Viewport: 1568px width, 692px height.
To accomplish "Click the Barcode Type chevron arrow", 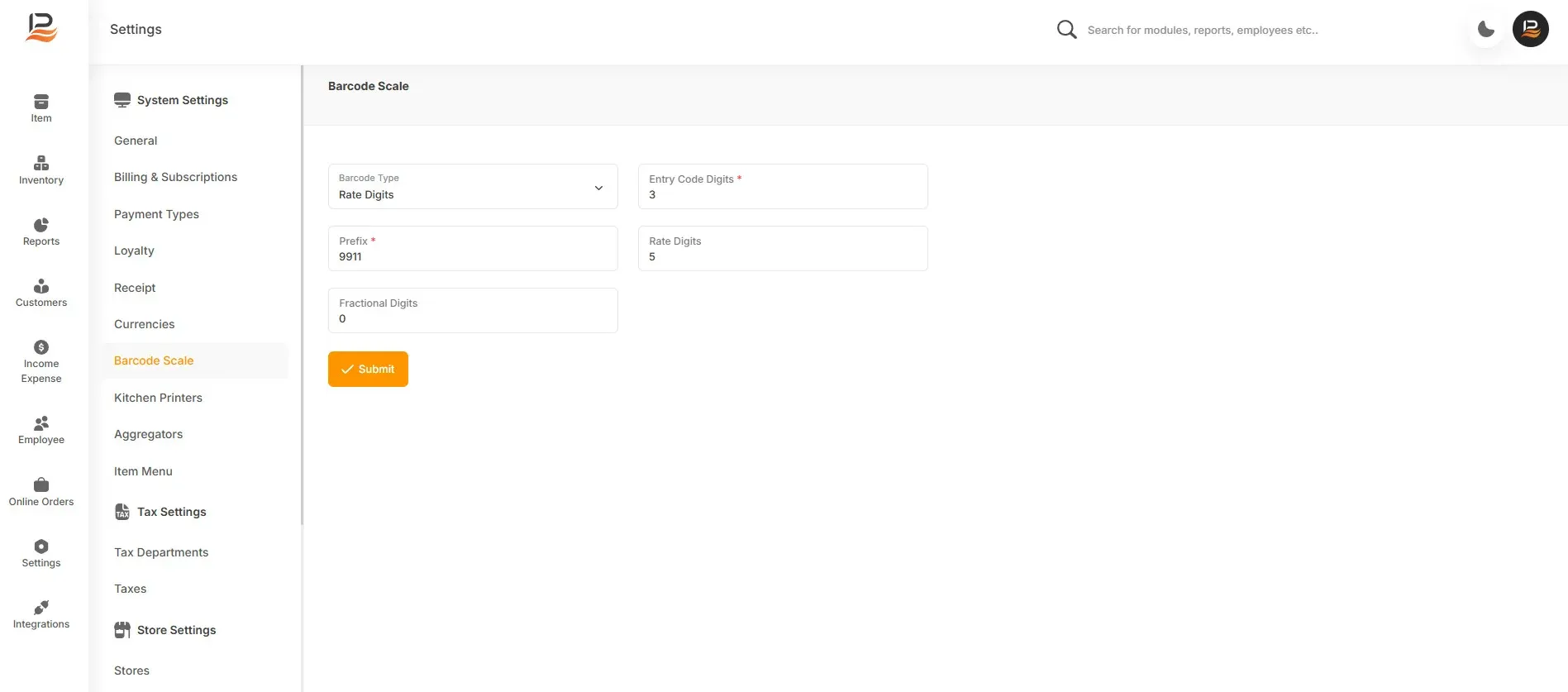I will click(598, 188).
